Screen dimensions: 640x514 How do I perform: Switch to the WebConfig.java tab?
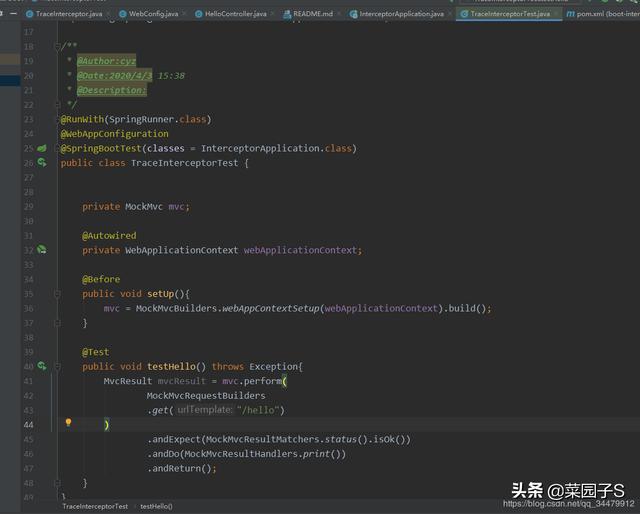153,14
